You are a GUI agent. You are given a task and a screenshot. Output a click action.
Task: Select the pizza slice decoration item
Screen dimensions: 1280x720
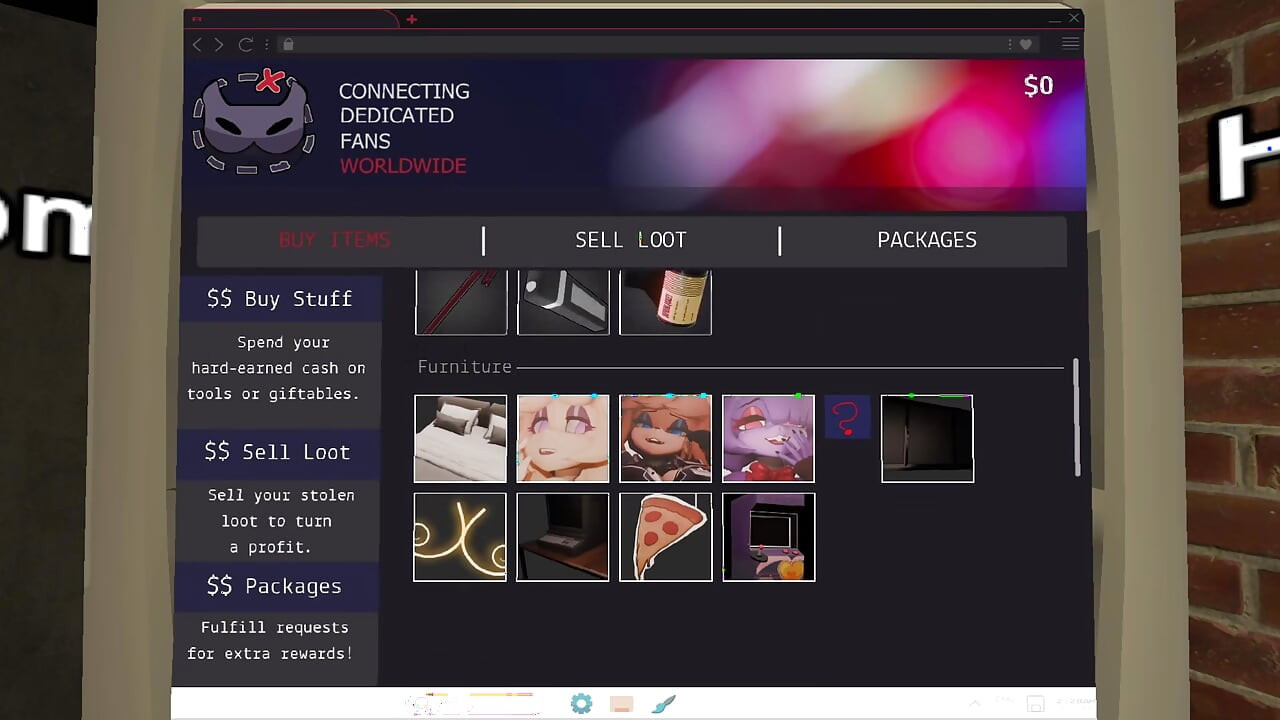point(665,537)
